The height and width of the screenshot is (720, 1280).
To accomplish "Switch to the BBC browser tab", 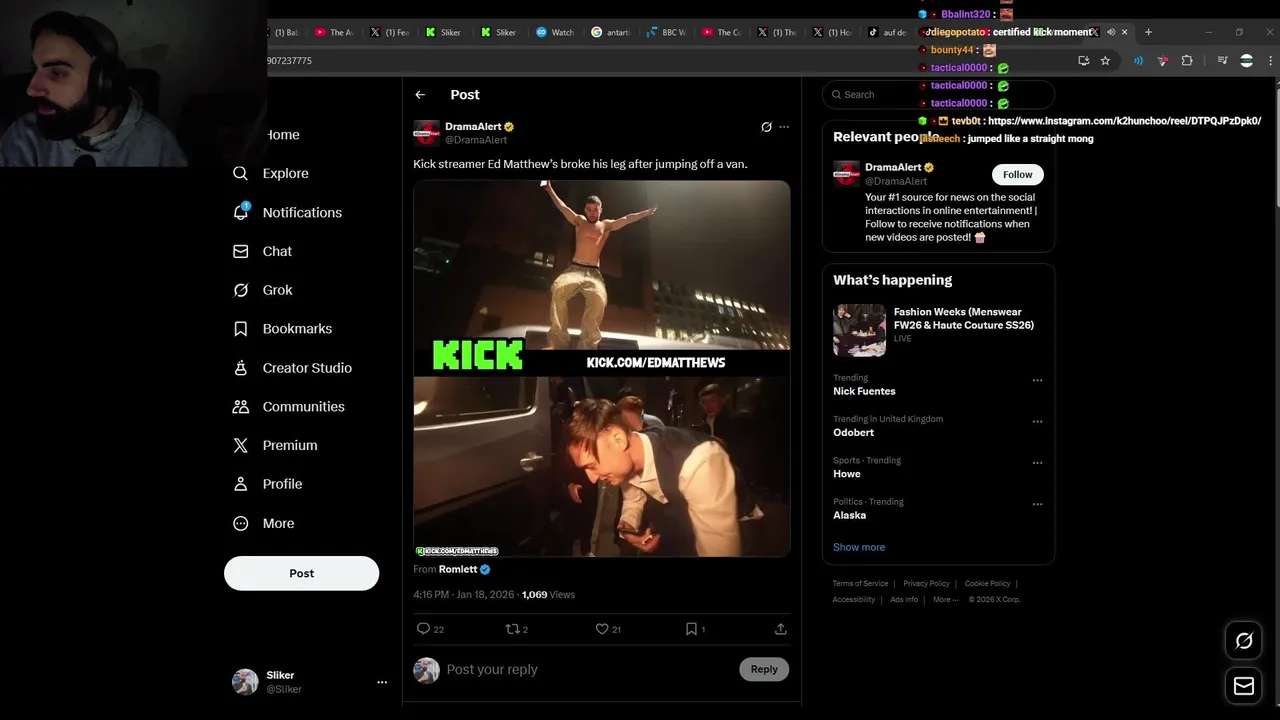I will point(667,32).
